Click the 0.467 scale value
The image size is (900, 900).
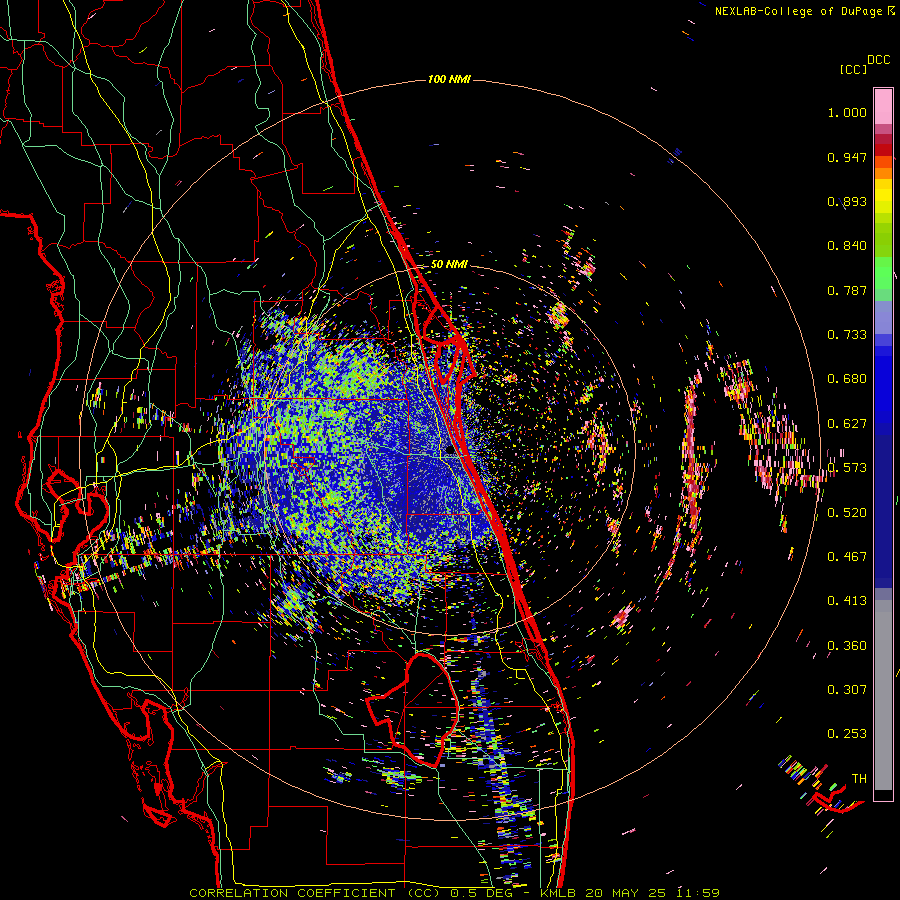(847, 557)
